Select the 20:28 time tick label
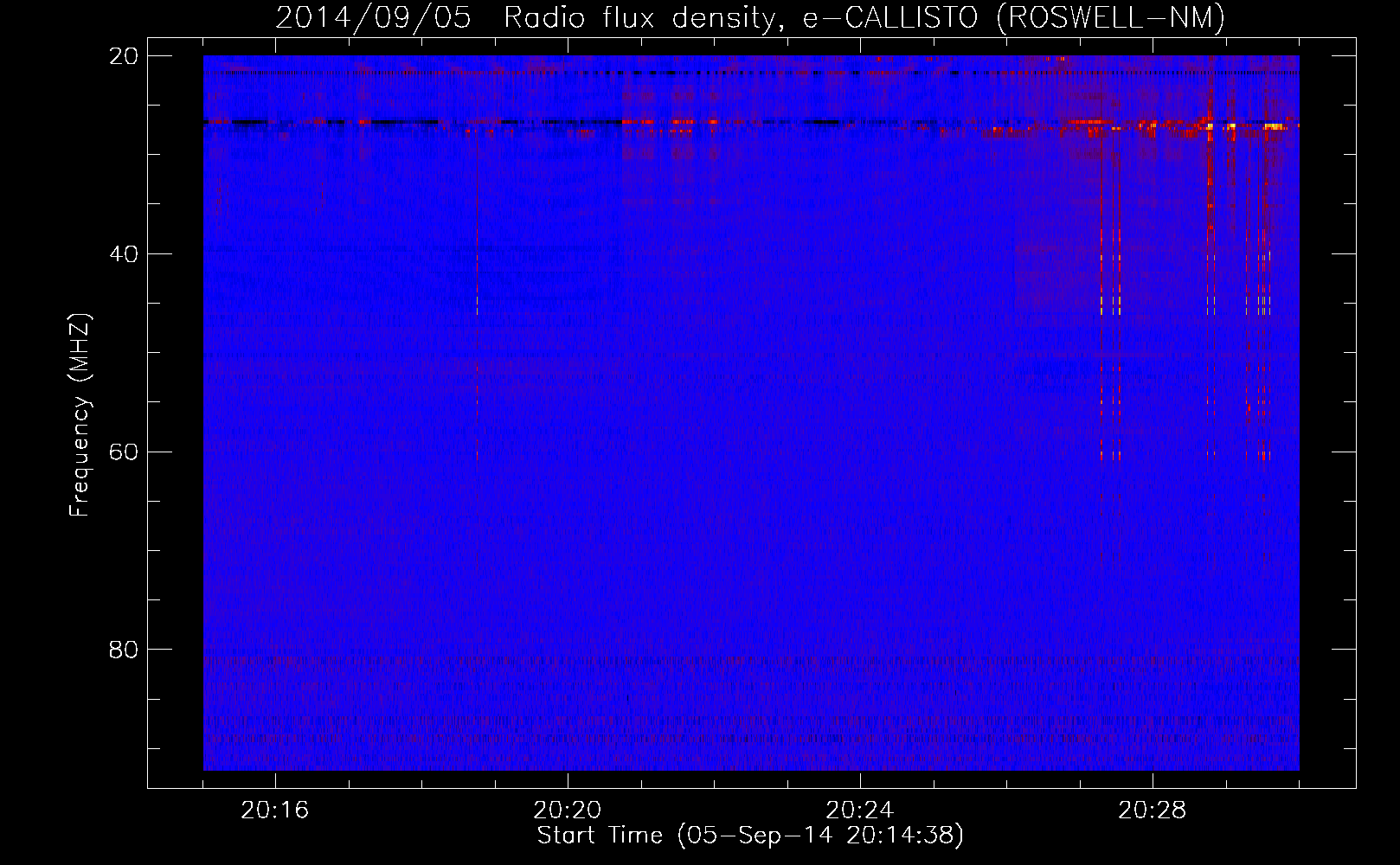The image size is (1400, 865). click(1153, 811)
